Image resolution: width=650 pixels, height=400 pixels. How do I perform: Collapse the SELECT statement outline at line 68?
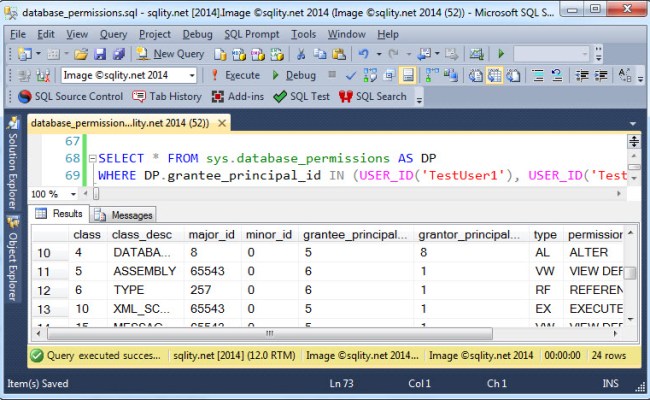(92, 158)
